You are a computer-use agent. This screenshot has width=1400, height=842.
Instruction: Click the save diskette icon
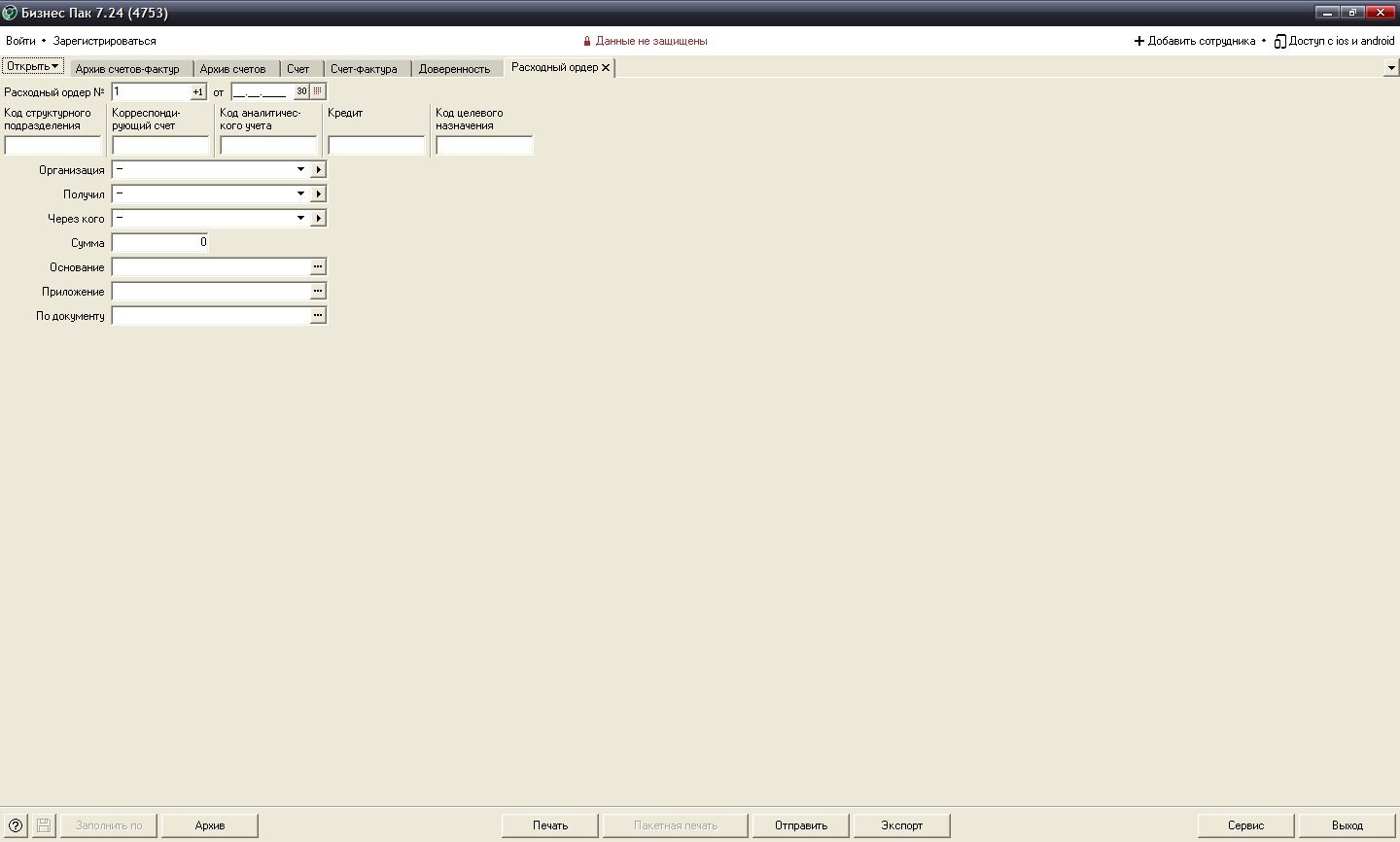pyautogui.click(x=44, y=825)
